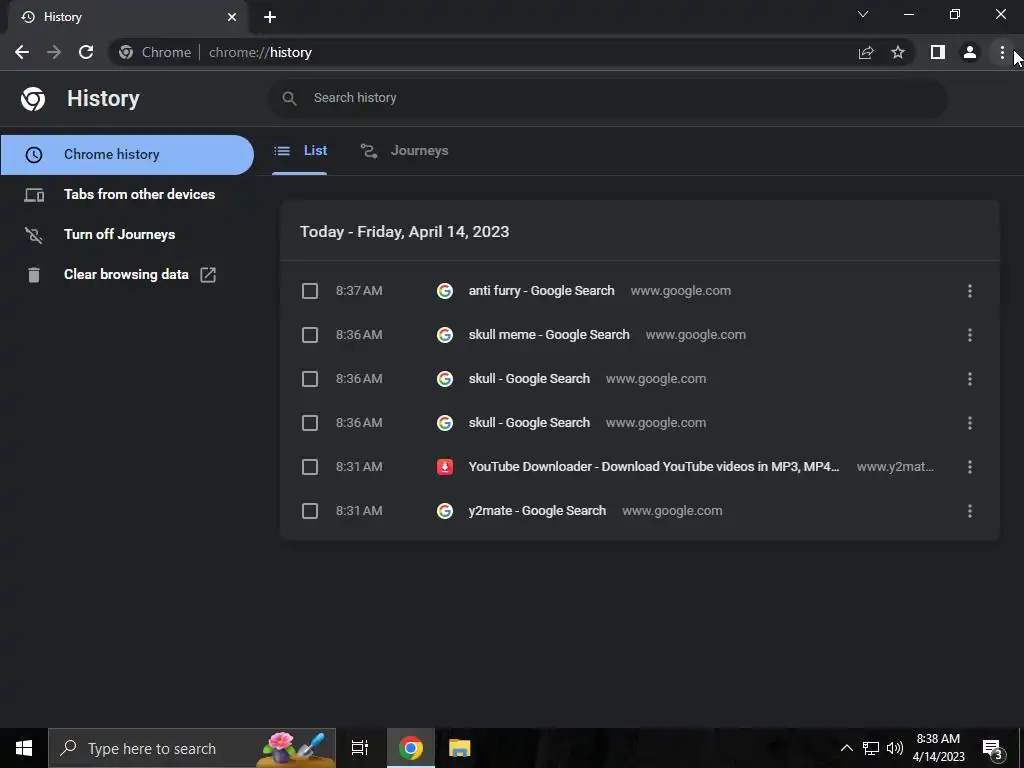Check the YouTube Downloader history entry
Screen dimensions: 1024x768
(310, 467)
